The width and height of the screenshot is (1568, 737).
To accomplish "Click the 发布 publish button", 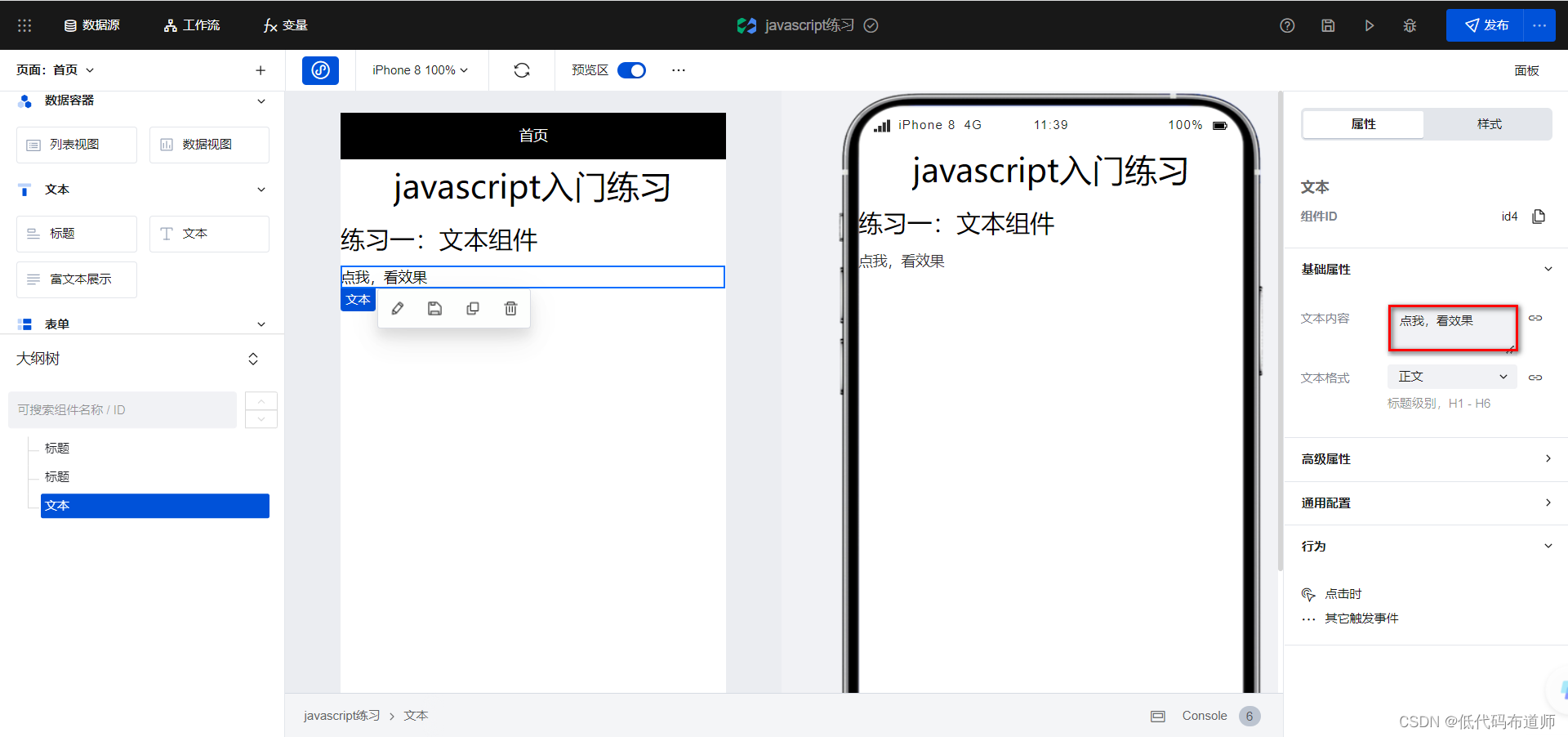I will click(x=1486, y=25).
